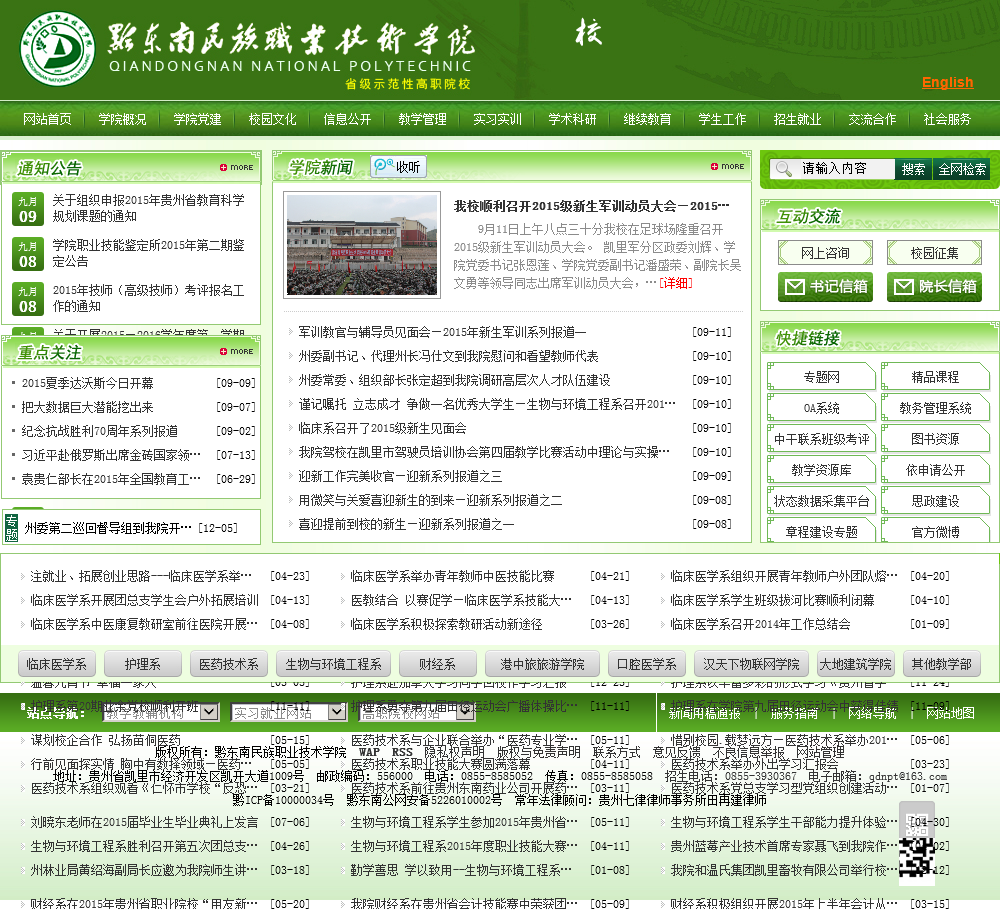Viewport: 1000px width, 909px height.
Task: Open 思政建设 quick link
Action: pos(935,501)
